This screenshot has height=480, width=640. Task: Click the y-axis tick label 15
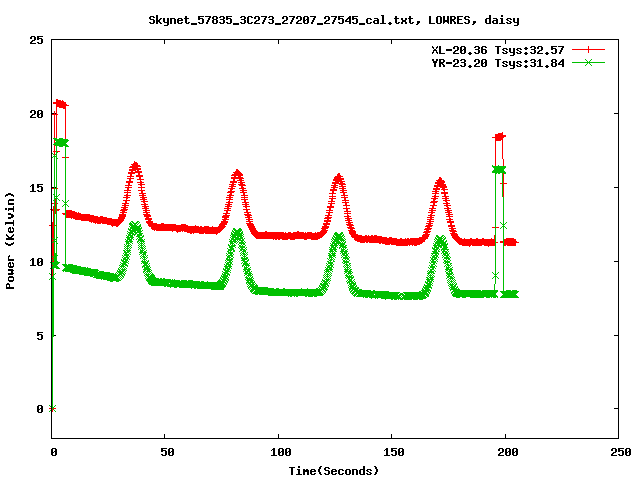(36, 188)
